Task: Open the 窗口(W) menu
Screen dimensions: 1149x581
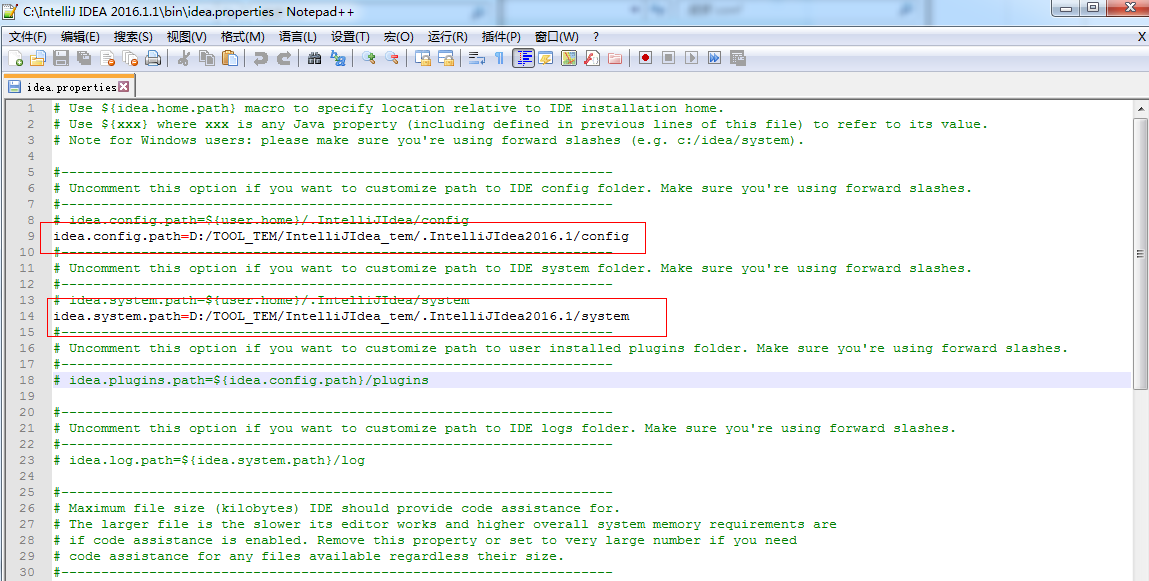Action: [x=556, y=37]
